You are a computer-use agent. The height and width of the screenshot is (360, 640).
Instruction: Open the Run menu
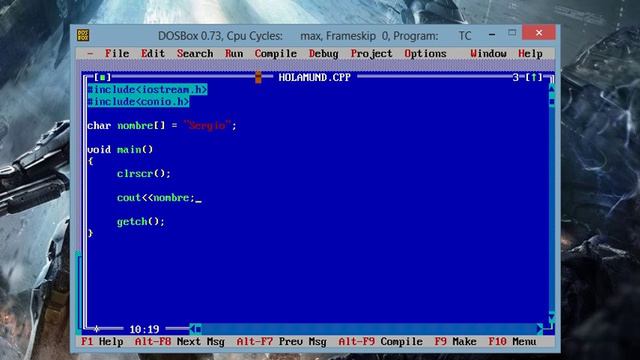coord(234,53)
